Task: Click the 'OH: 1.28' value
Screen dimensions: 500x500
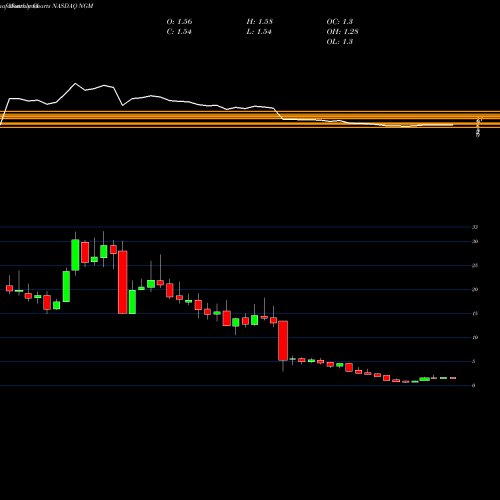Action: pos(342,32)
